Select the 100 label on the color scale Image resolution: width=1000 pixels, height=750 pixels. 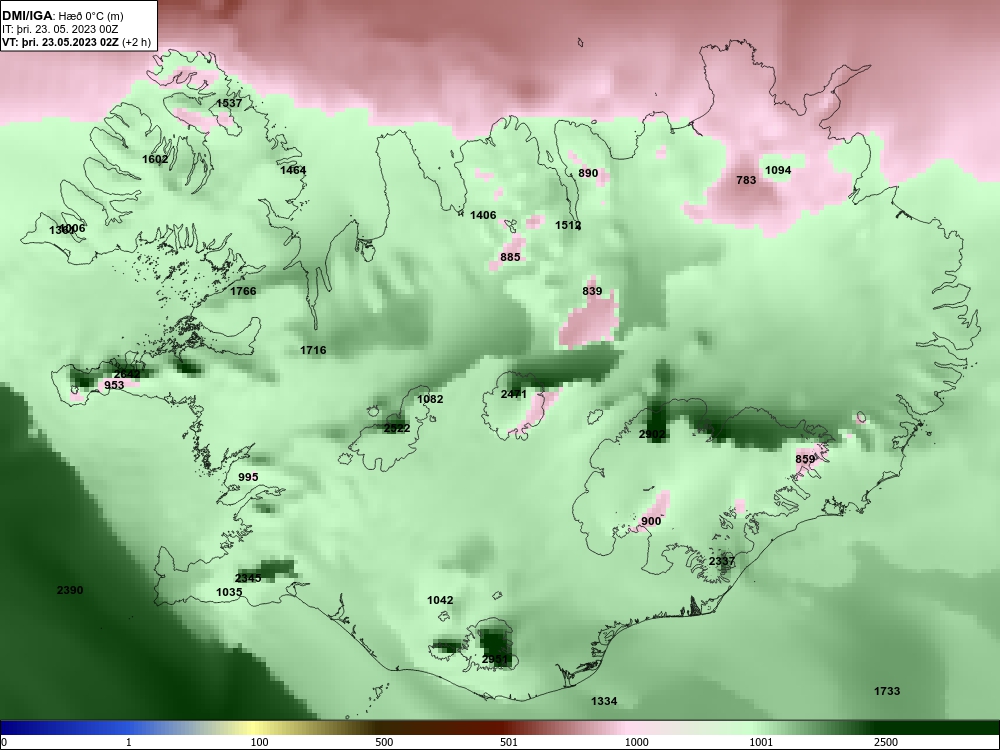(260, 742)
